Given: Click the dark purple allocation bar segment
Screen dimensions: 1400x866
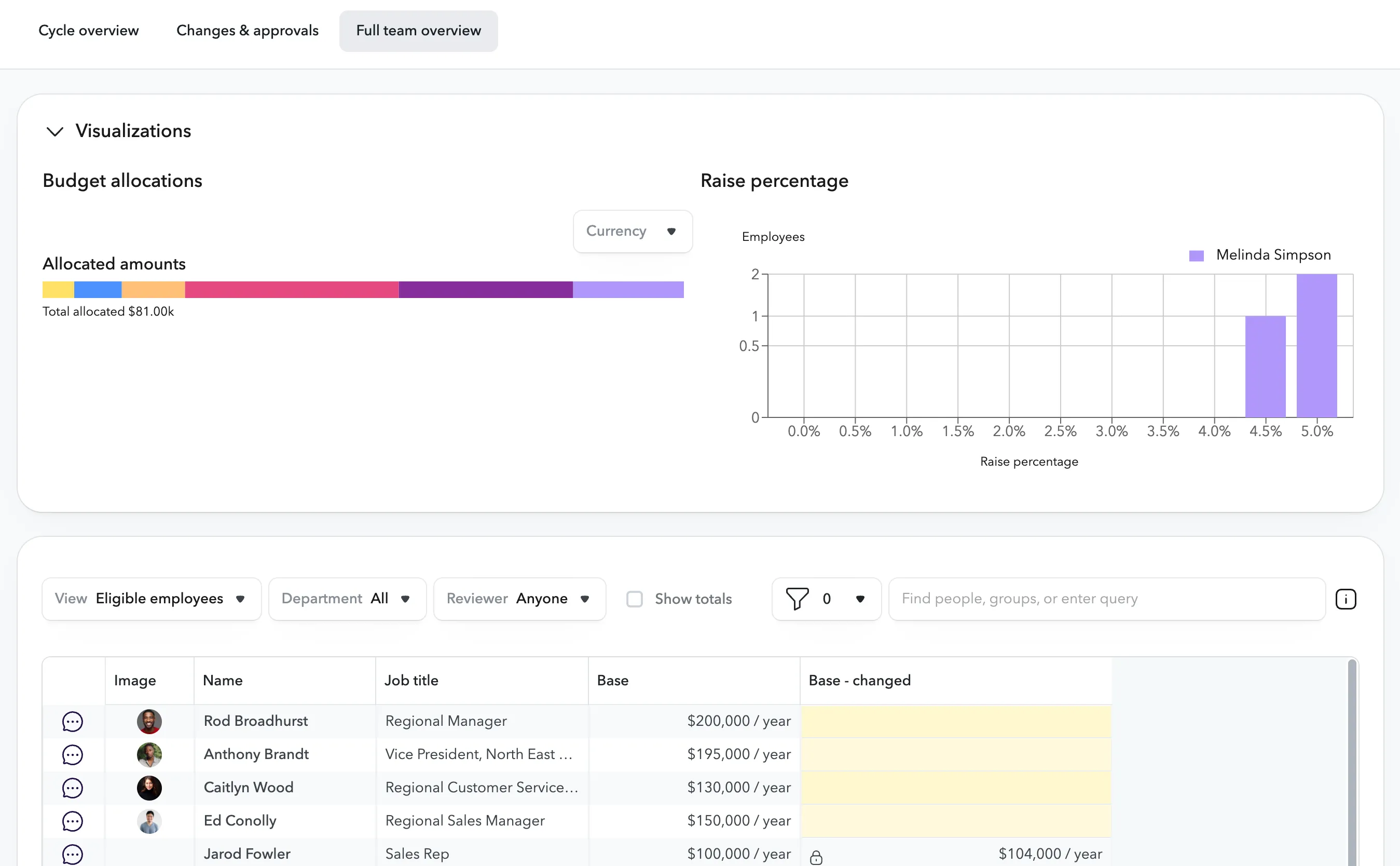Looking at the screenshot, I should tap(486, 290).
